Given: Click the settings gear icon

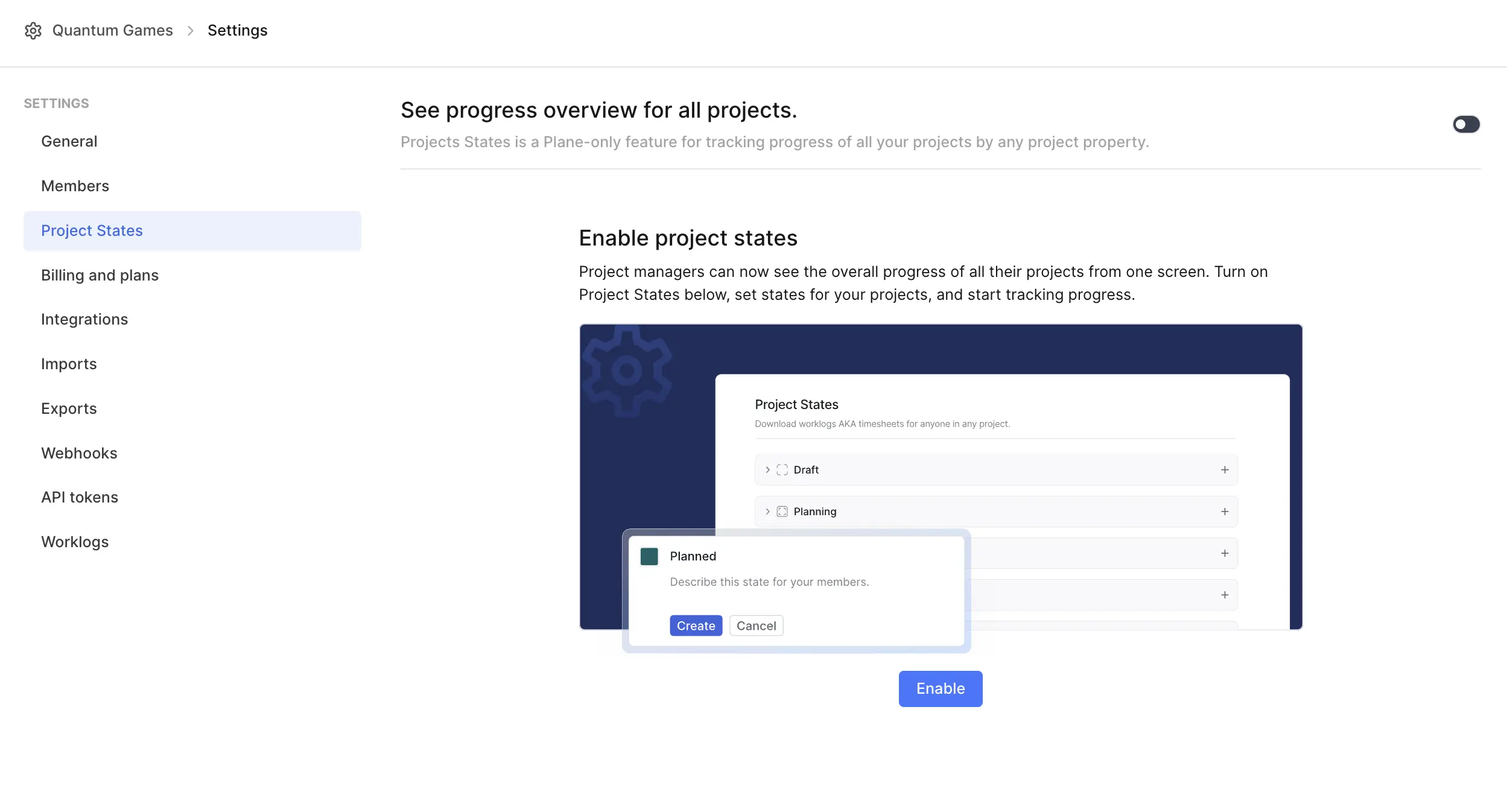Looking at the screenshot, I should [33, 30].
